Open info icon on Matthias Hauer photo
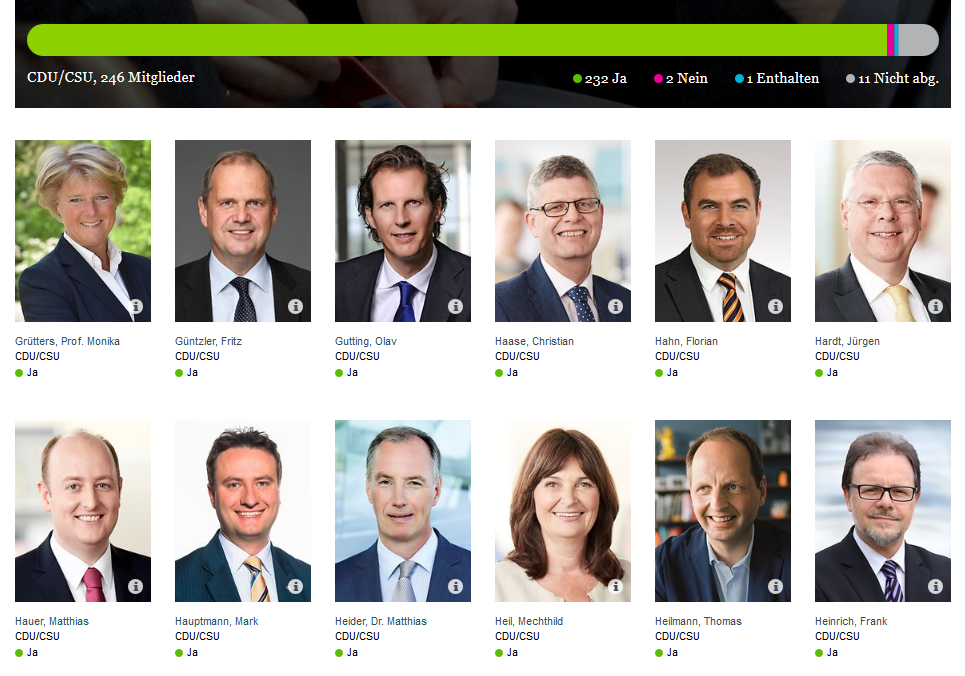Image resolution: width=965 pixels, height=676 pixels. 135,586
